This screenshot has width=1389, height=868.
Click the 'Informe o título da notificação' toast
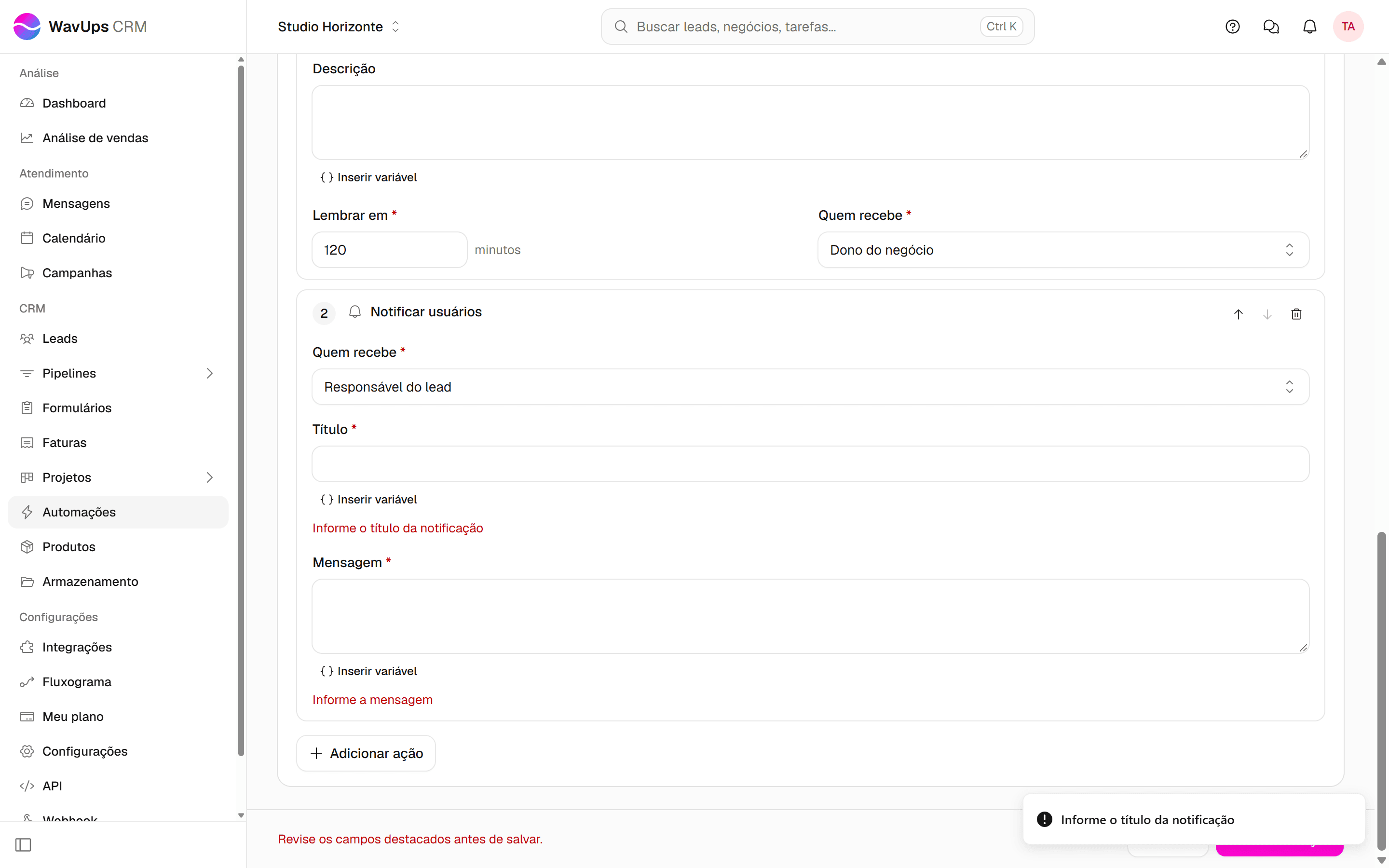[x=1193, y=820]
